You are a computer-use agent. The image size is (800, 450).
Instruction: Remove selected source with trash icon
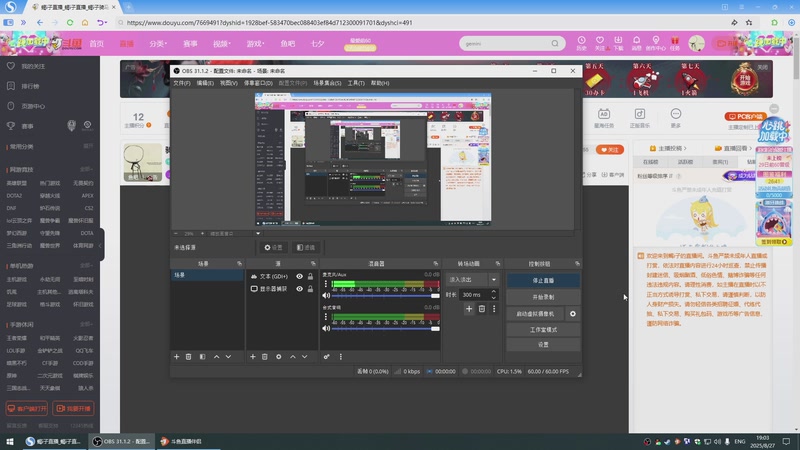pos(264,357)
